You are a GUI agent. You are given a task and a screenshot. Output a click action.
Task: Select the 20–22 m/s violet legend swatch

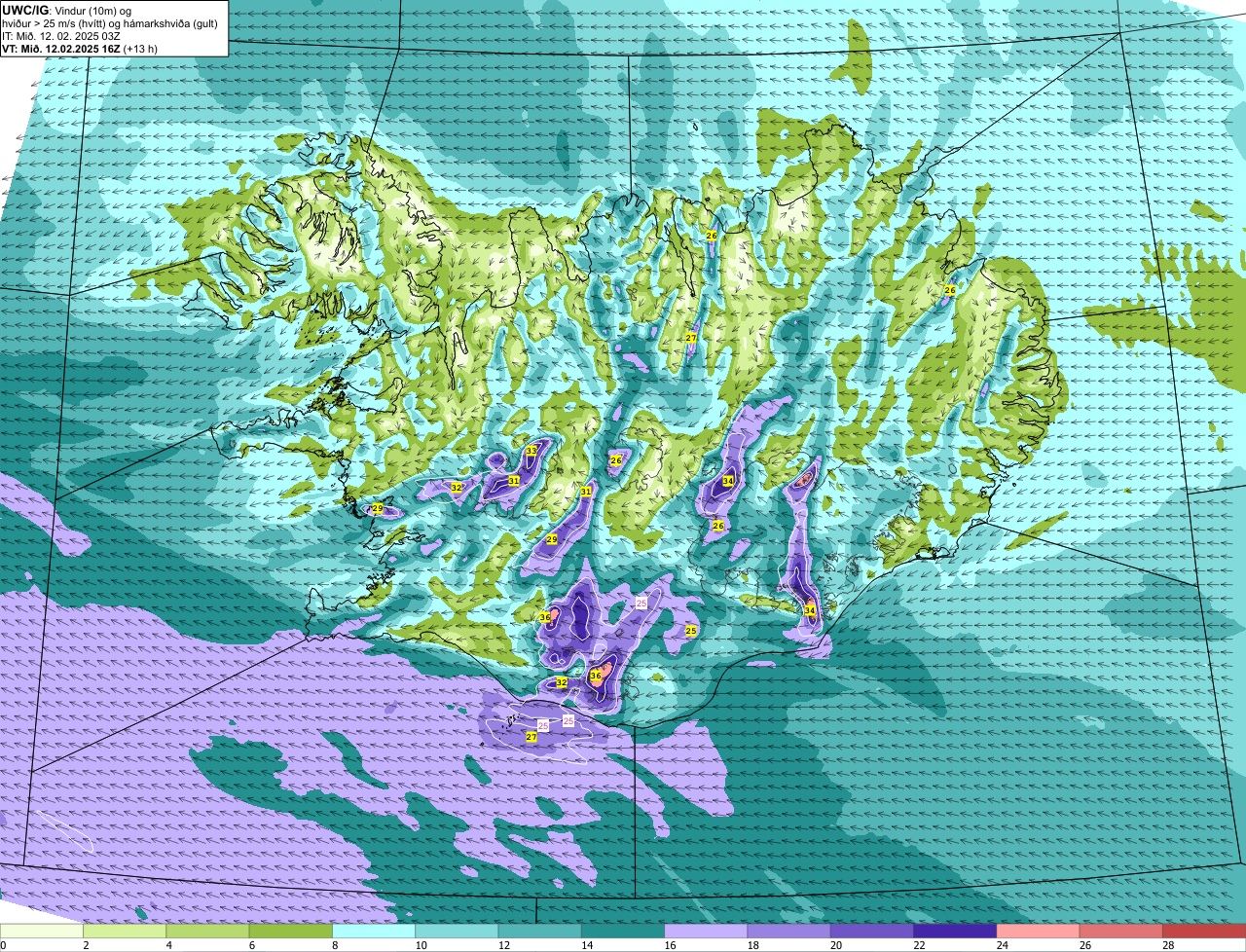click(871, 931)
